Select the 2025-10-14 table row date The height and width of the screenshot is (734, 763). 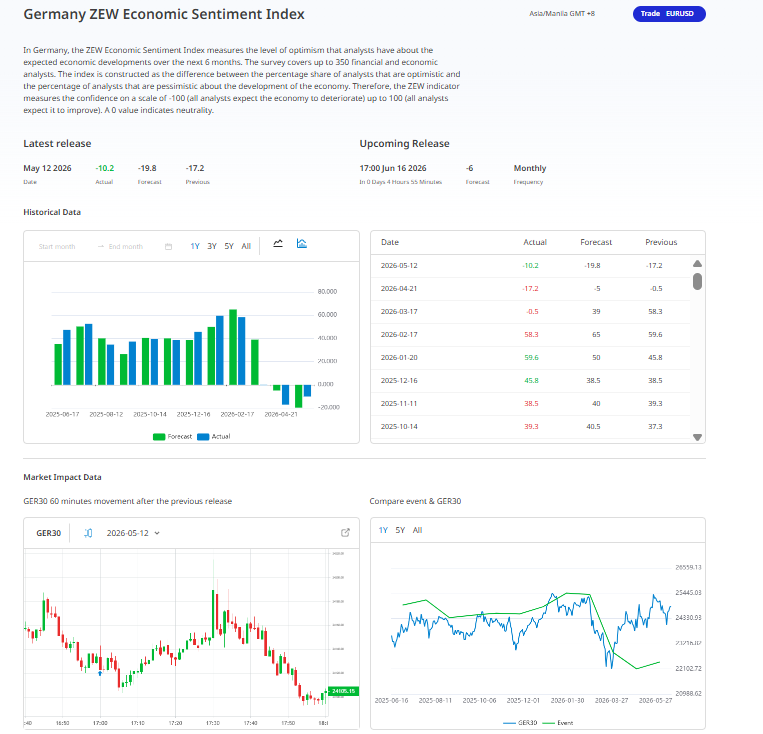point(399,426)
